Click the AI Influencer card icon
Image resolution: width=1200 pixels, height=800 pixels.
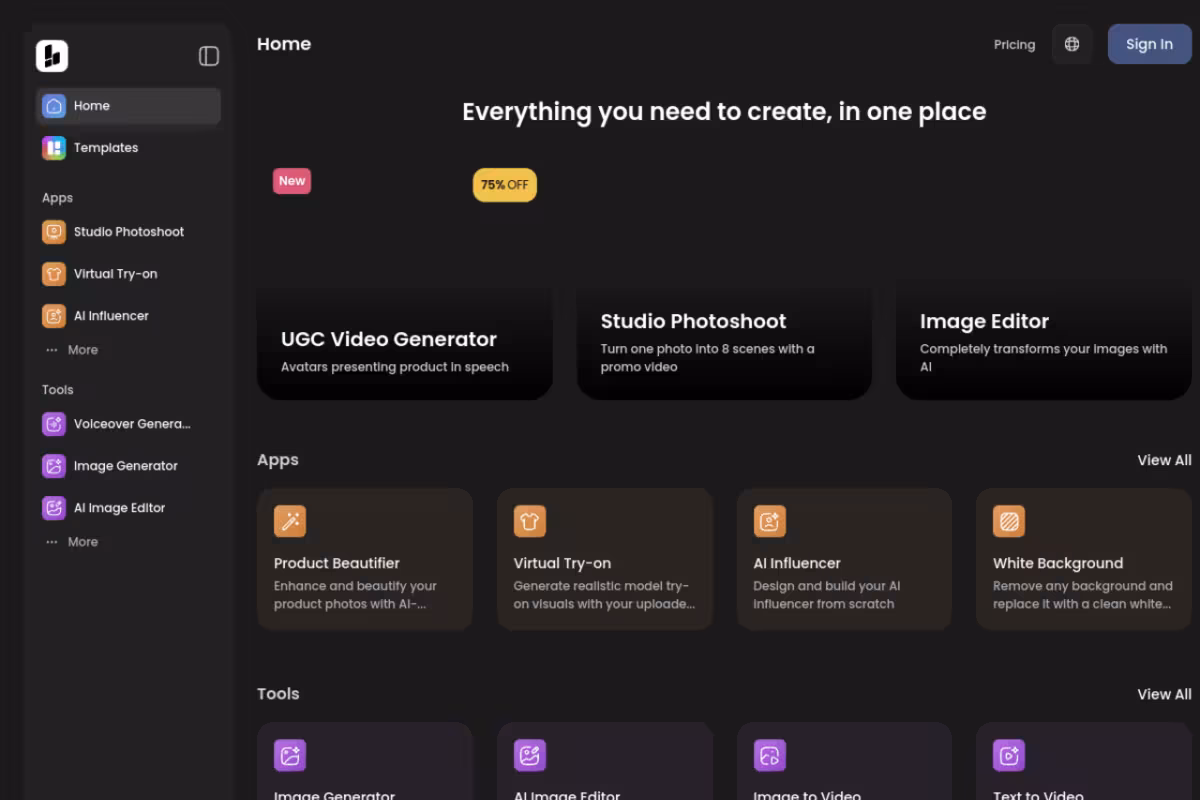pos(770,521)
